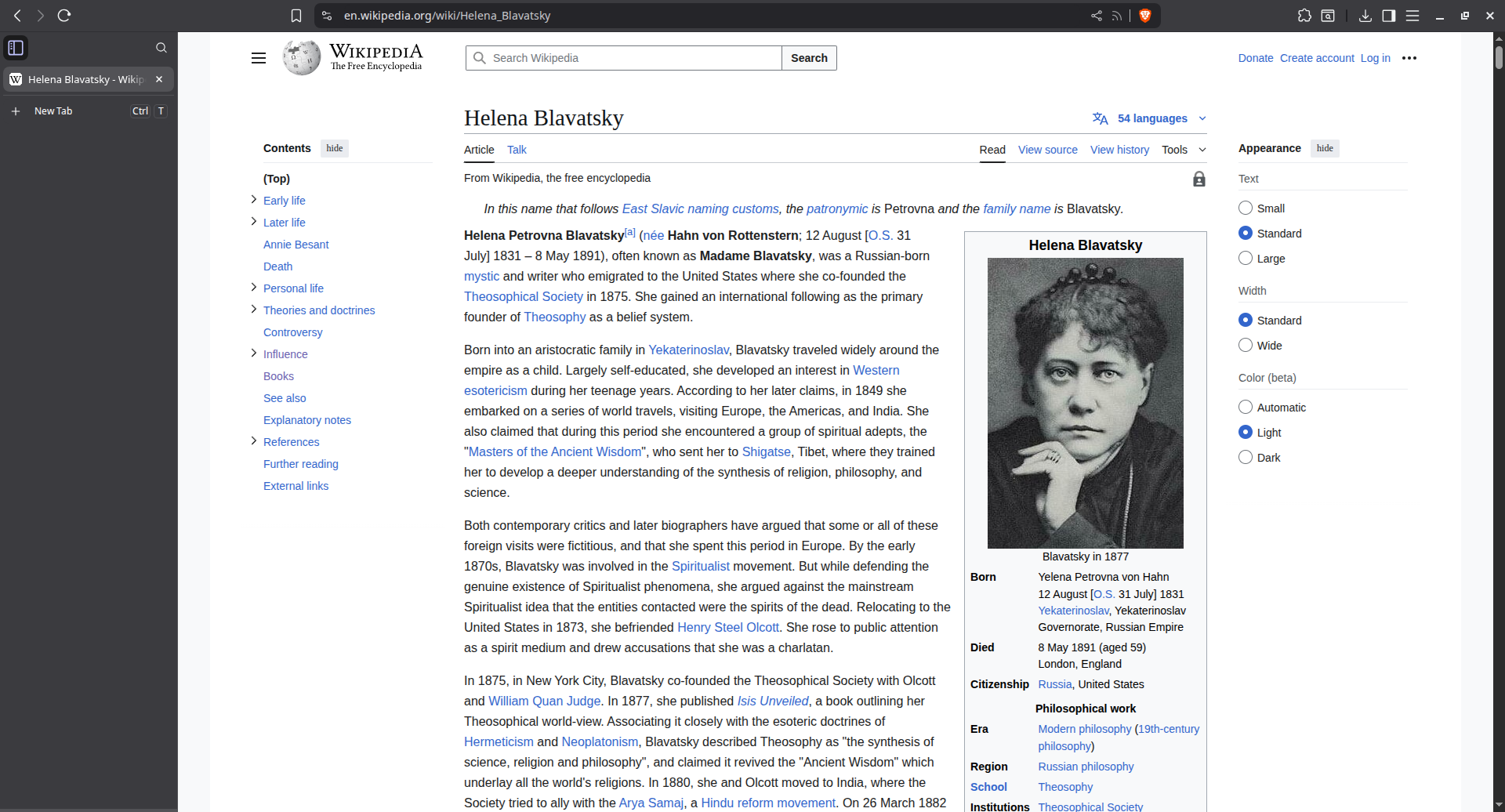
Task: Open the View source tab
Action: tap(1047, 150)
